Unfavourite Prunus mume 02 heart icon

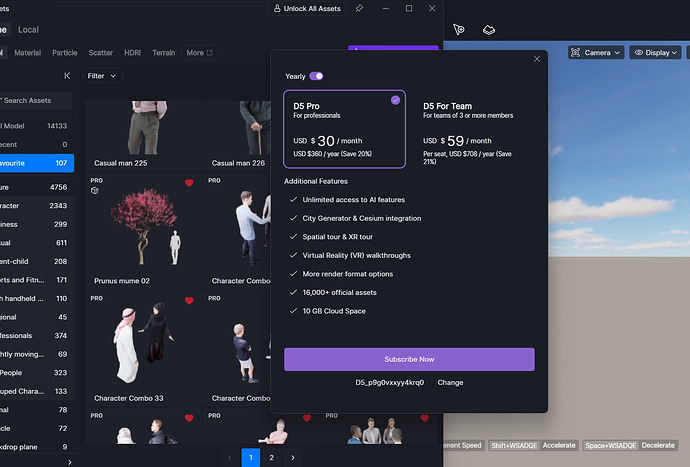tap(189, 183)
